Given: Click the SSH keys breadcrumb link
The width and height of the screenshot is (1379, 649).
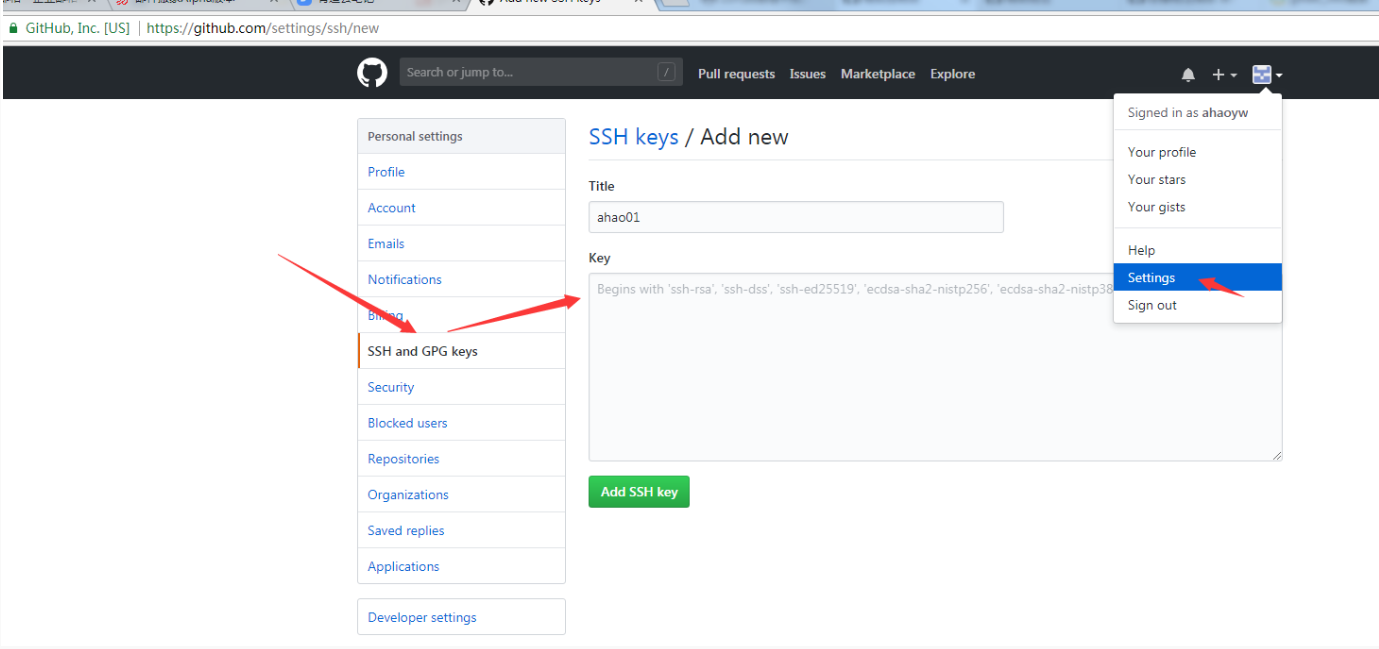Looking at the screenshot, I should pos(633,137).
